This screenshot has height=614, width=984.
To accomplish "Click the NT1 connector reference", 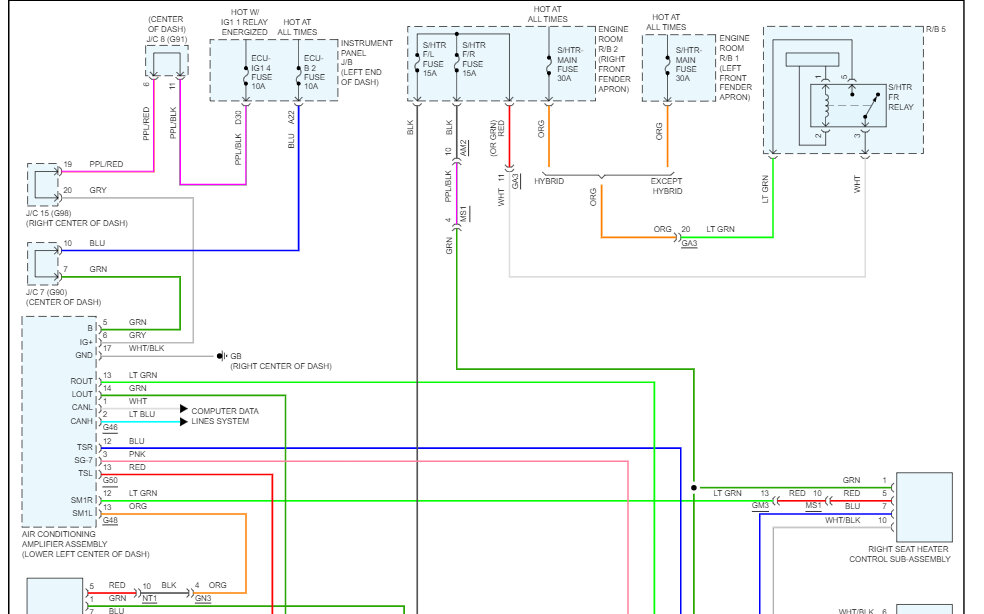I will 149,598.
